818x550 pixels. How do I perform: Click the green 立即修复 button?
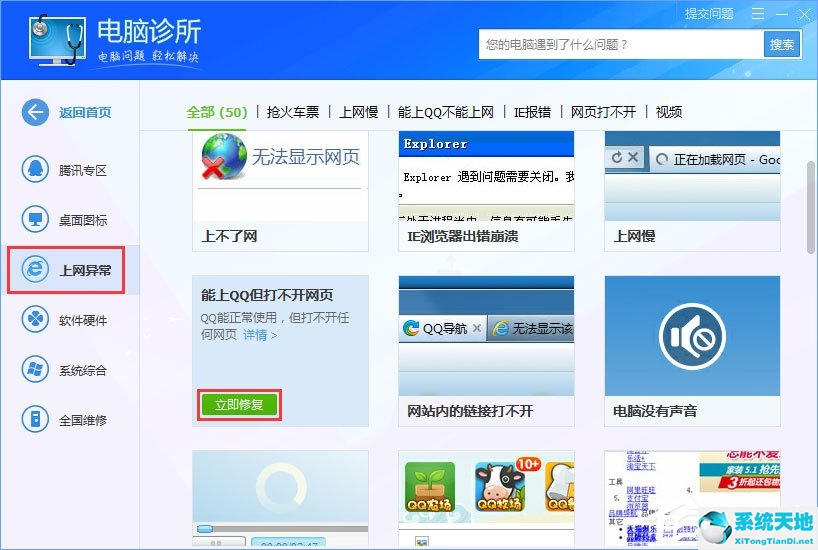coord(239,404)
